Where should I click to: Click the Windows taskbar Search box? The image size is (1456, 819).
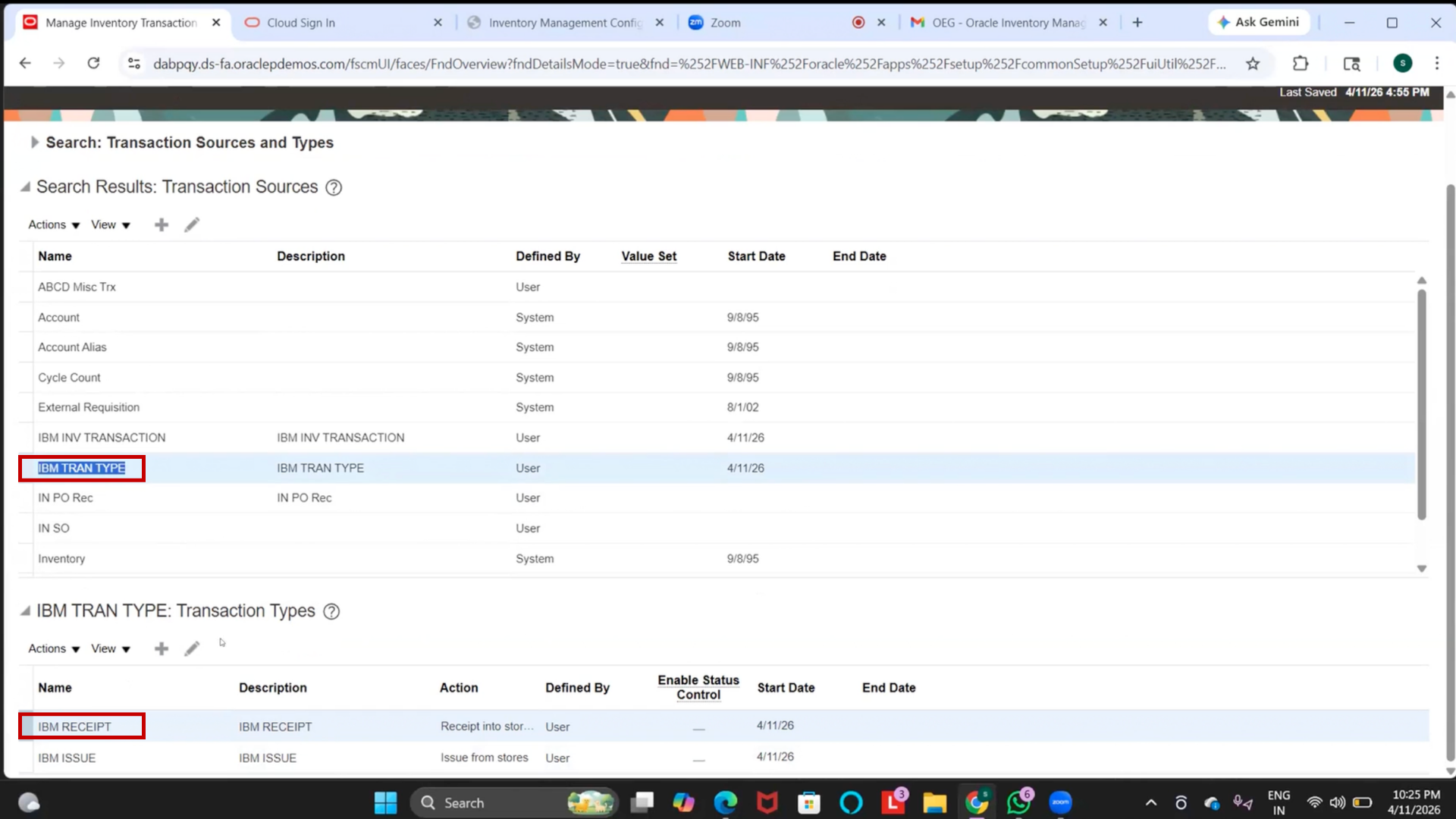516,802
